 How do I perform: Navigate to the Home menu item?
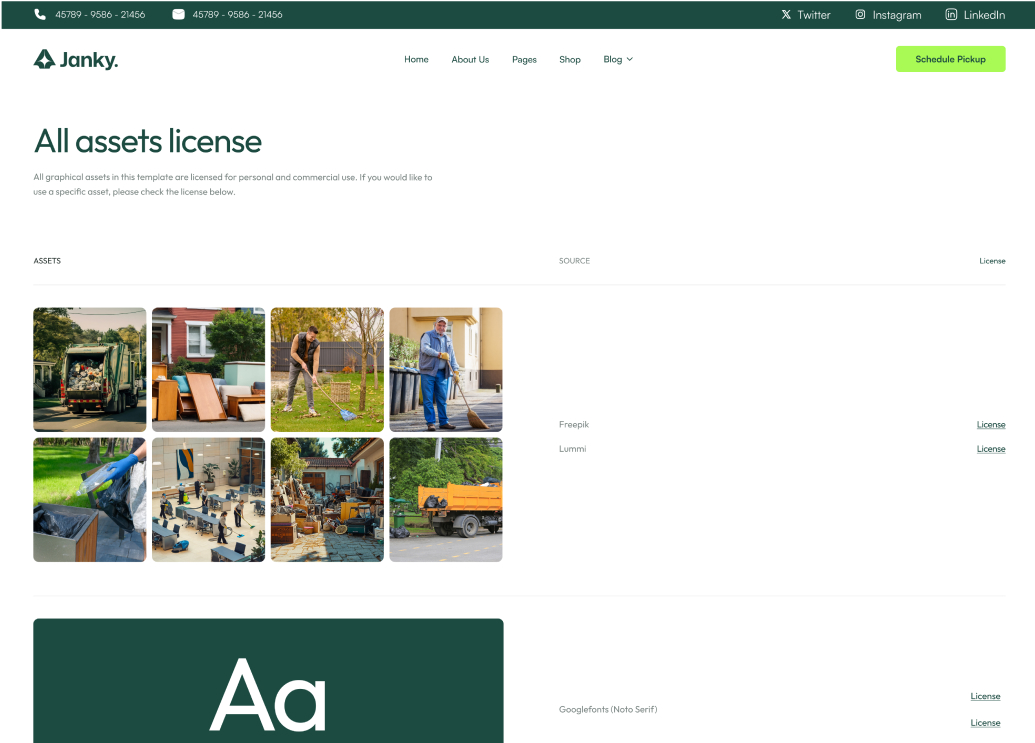(416, 59)
